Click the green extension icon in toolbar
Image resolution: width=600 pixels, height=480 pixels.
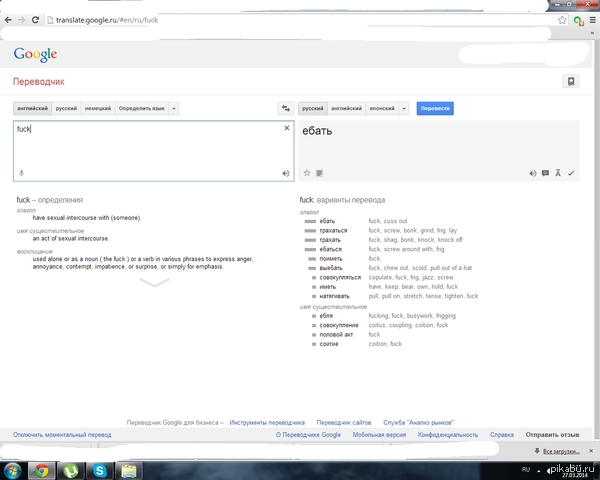pos(578,21)
